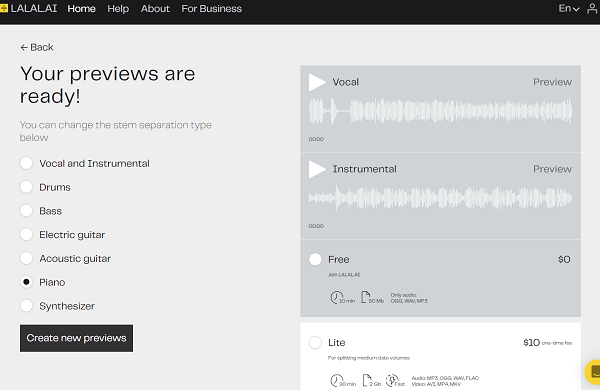This screenshot has height=390, width=600.
Task: Choose the Bass stem option
Action: tap(26, 211)
